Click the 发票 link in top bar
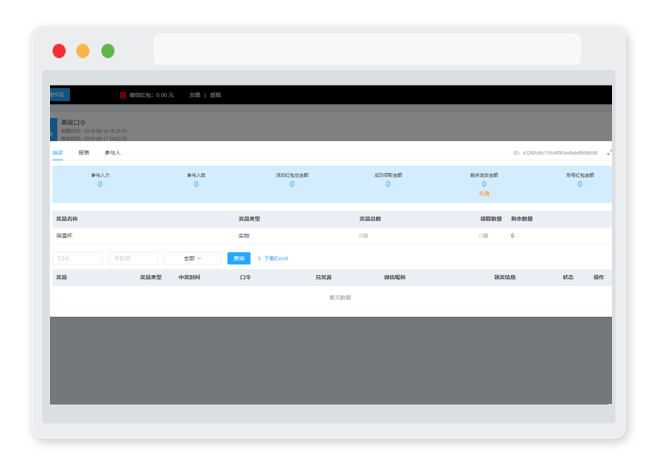Image resolution: width=660 pixels, height=460 pixels. (194, 95)
